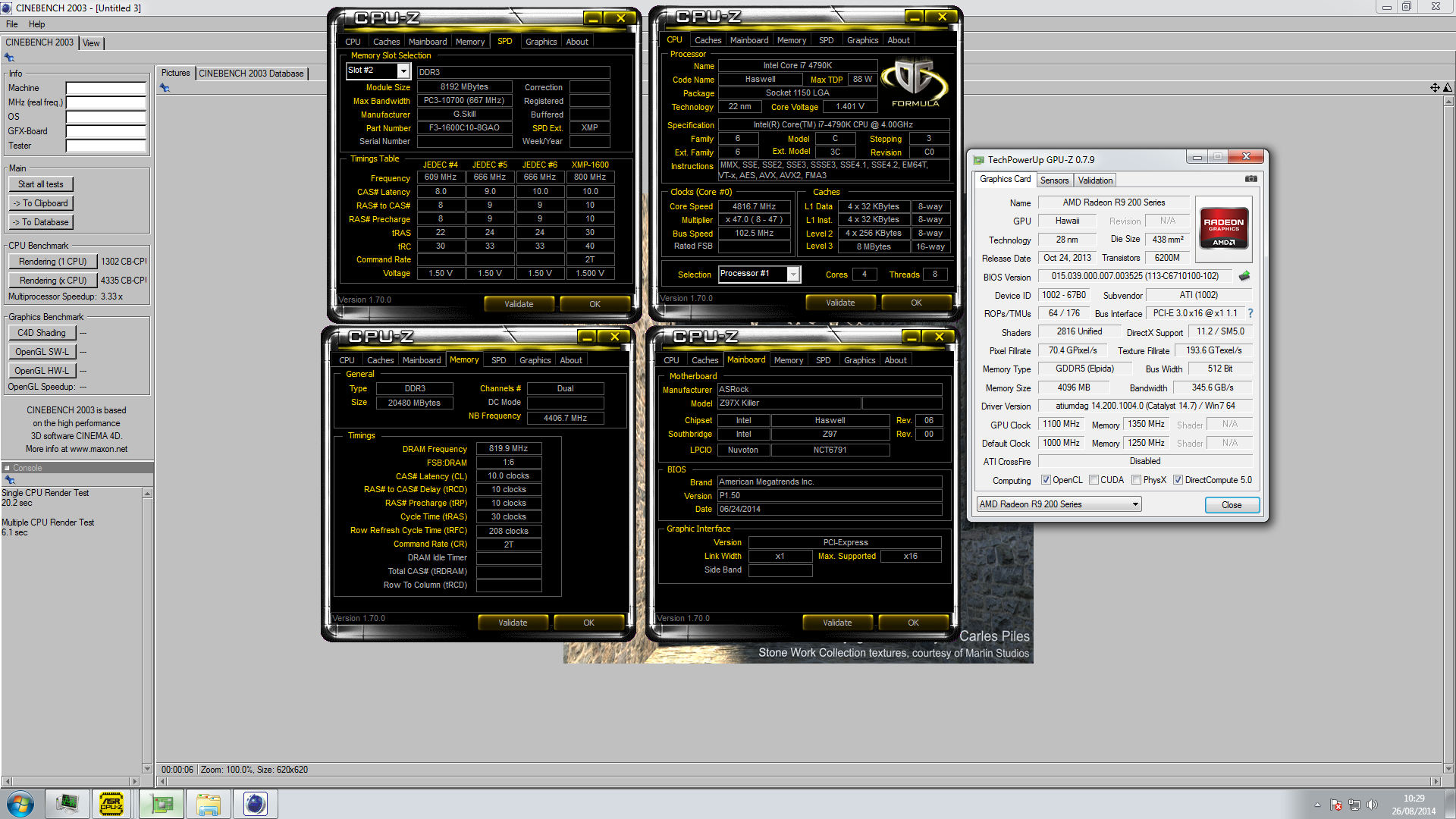The height and width of the screenshot is (819, 1456).
Task: Open the bus interface question mark help
Action: pyautogui.click(x=1250, y=313)
